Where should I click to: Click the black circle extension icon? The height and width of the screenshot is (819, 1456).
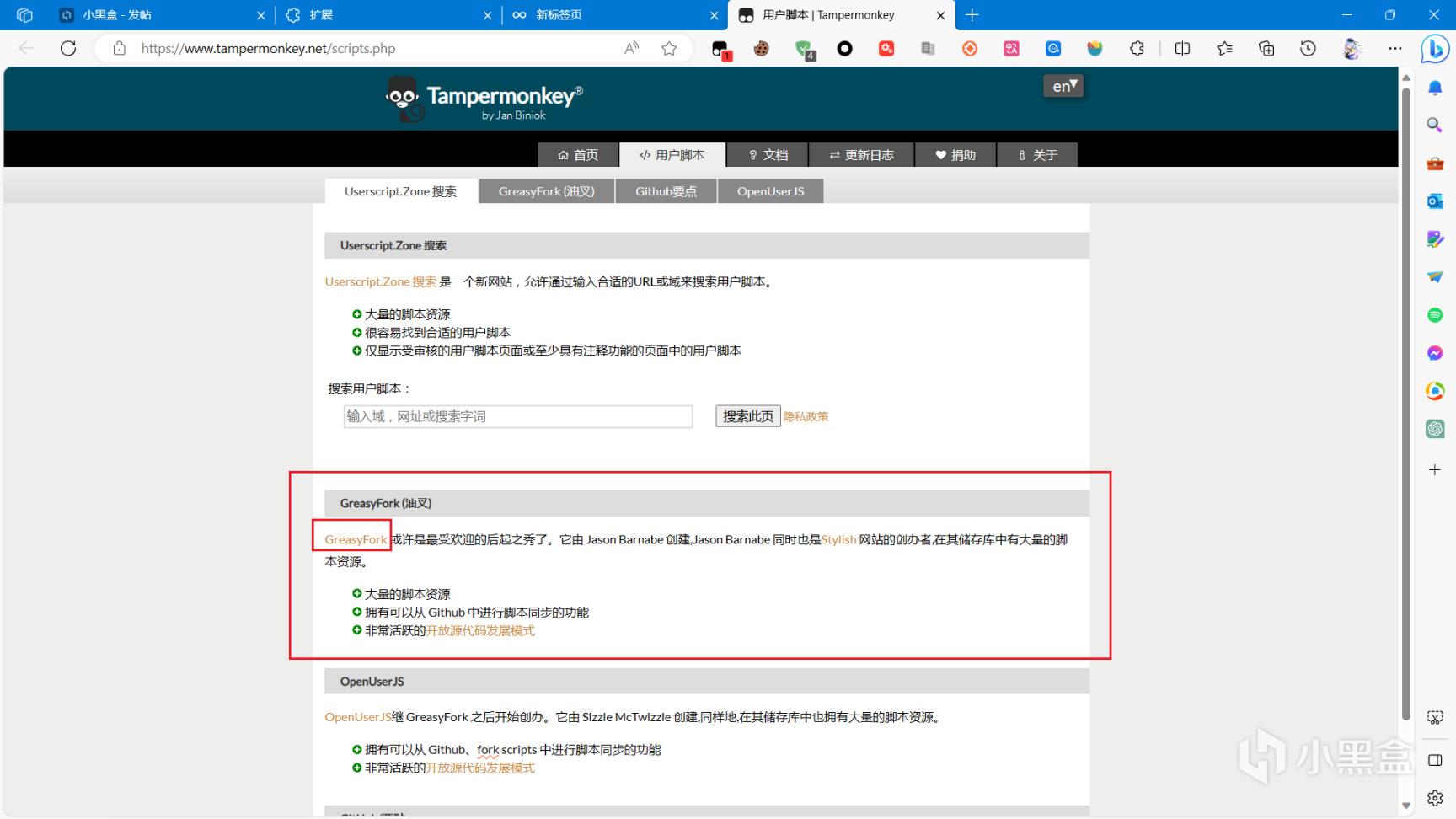point(844,49)
